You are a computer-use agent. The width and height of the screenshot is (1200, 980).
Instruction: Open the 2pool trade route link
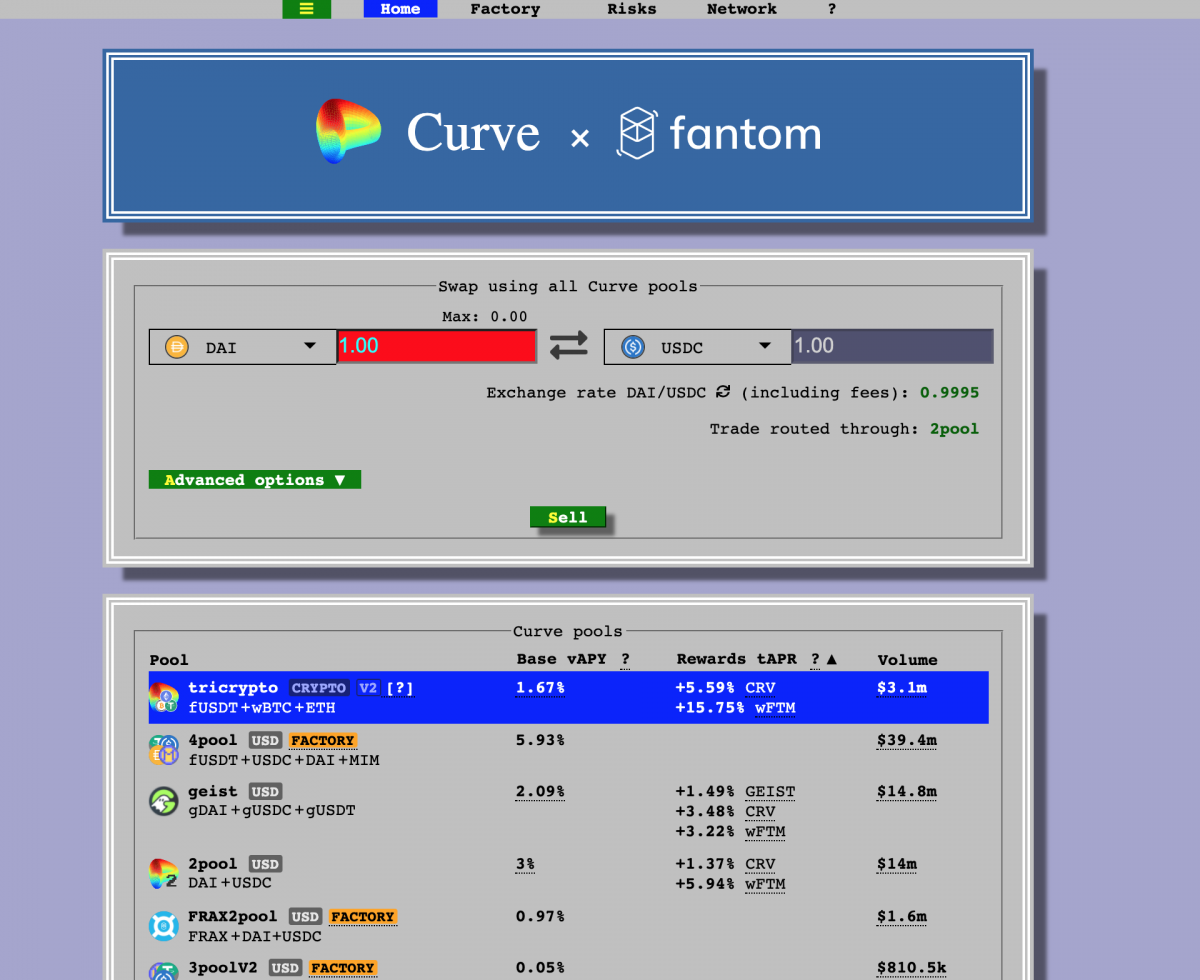point(954,429)
